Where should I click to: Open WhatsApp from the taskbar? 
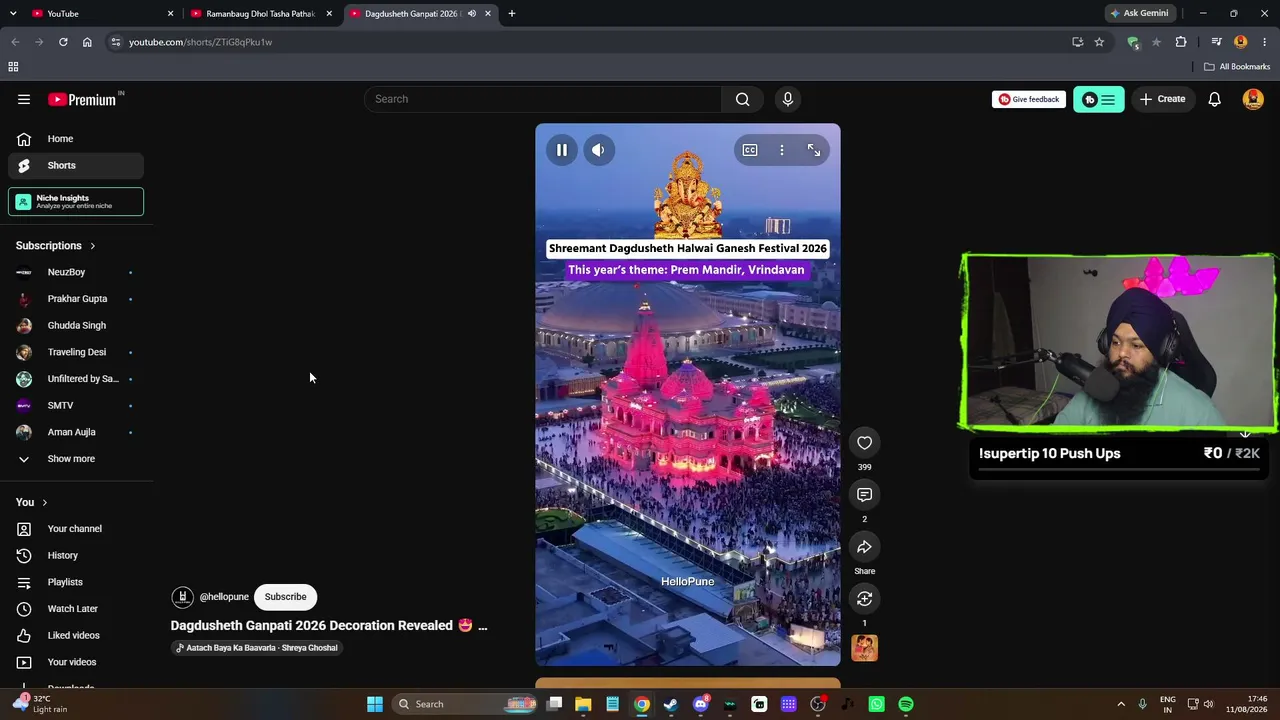(x=877, y=704)
